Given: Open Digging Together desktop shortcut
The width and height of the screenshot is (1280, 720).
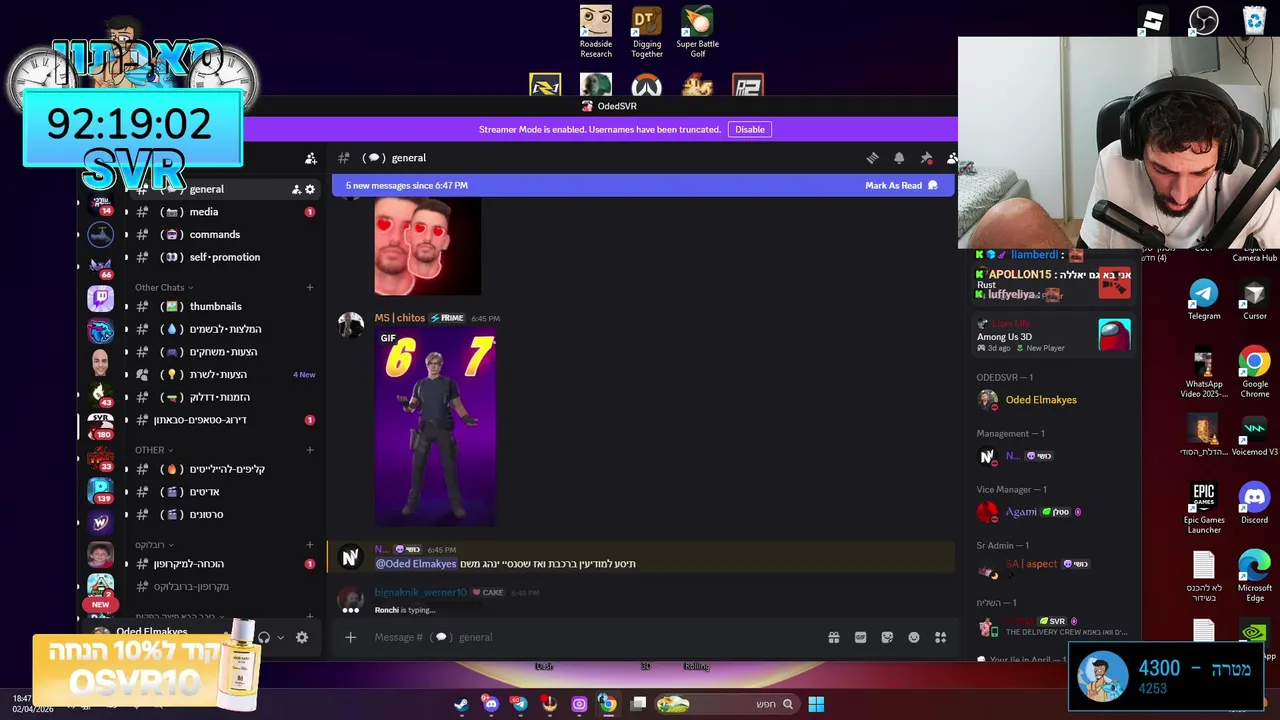Looking at the screenshot, I should point(647,32).
